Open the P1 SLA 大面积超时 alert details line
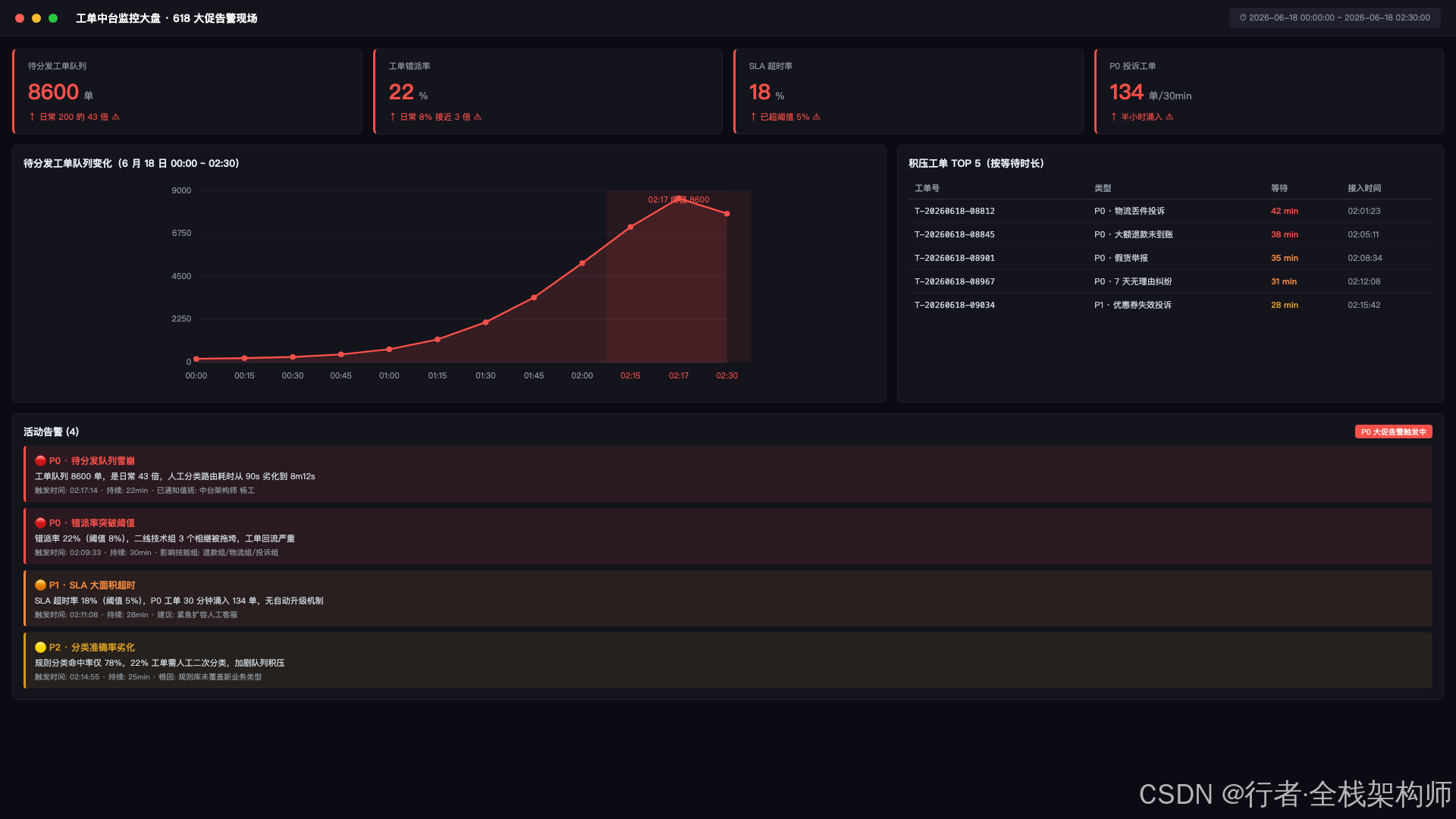The height and width of the screenshot is (819, 1456). pos(136,615)
